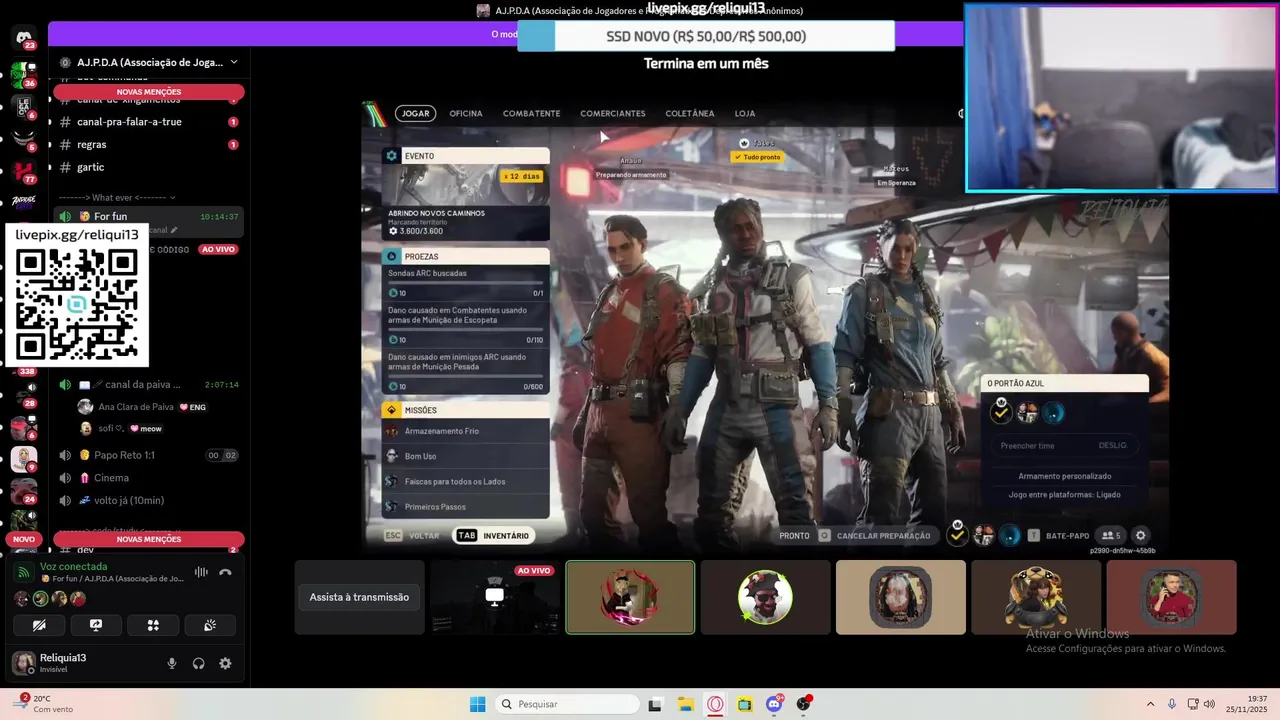The height and width of the screenshot is (720, 1280).
Task: Open Opera GX browser from taskbar
Action: click(715, 704)
